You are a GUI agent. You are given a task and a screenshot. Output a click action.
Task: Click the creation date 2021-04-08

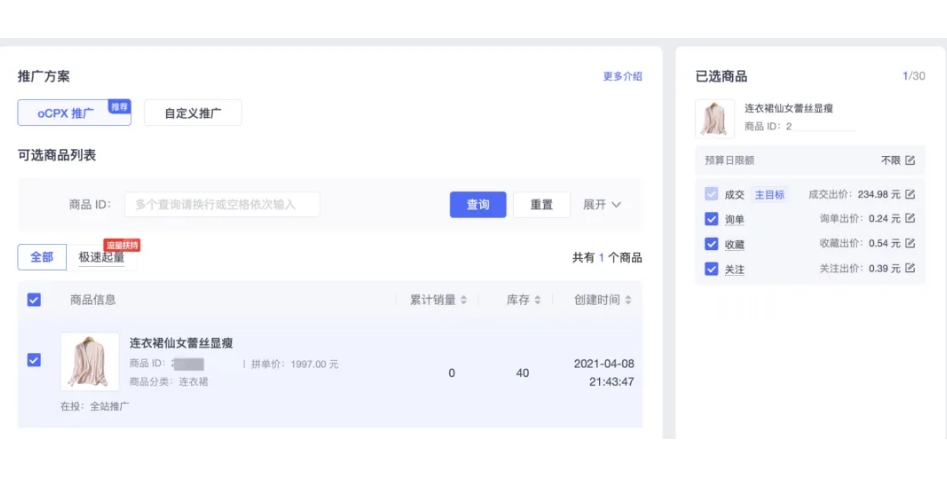point(604,364)
